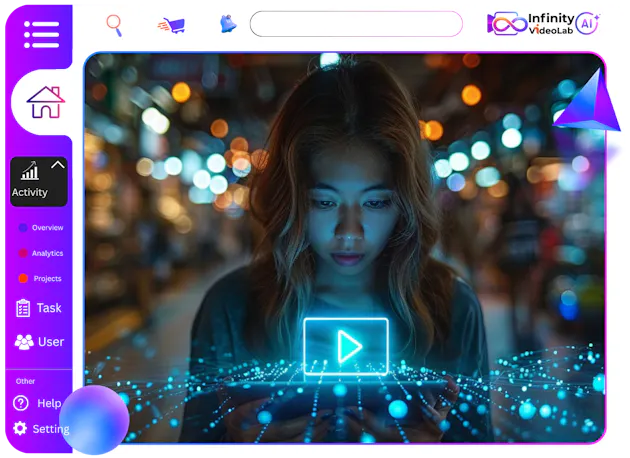Open the Setting sidebar label
630x458 pixels.
pos(50,429)
